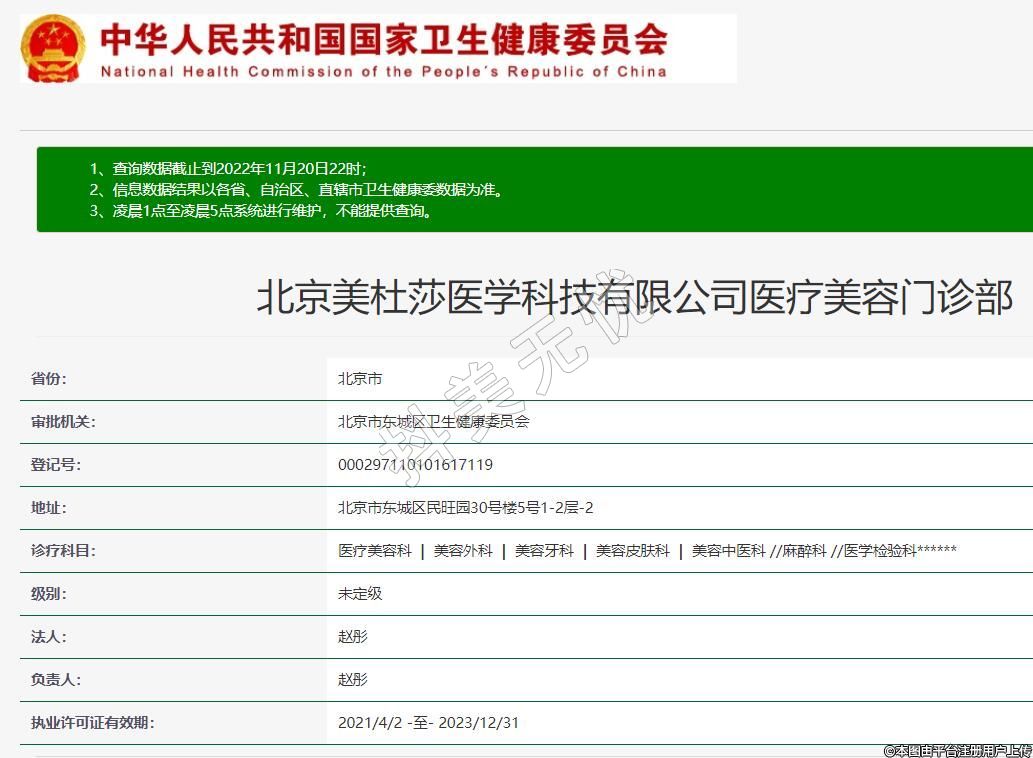Select the province value 北京市
Viewport: 1033px width, 758px height.
click(360, 379)
